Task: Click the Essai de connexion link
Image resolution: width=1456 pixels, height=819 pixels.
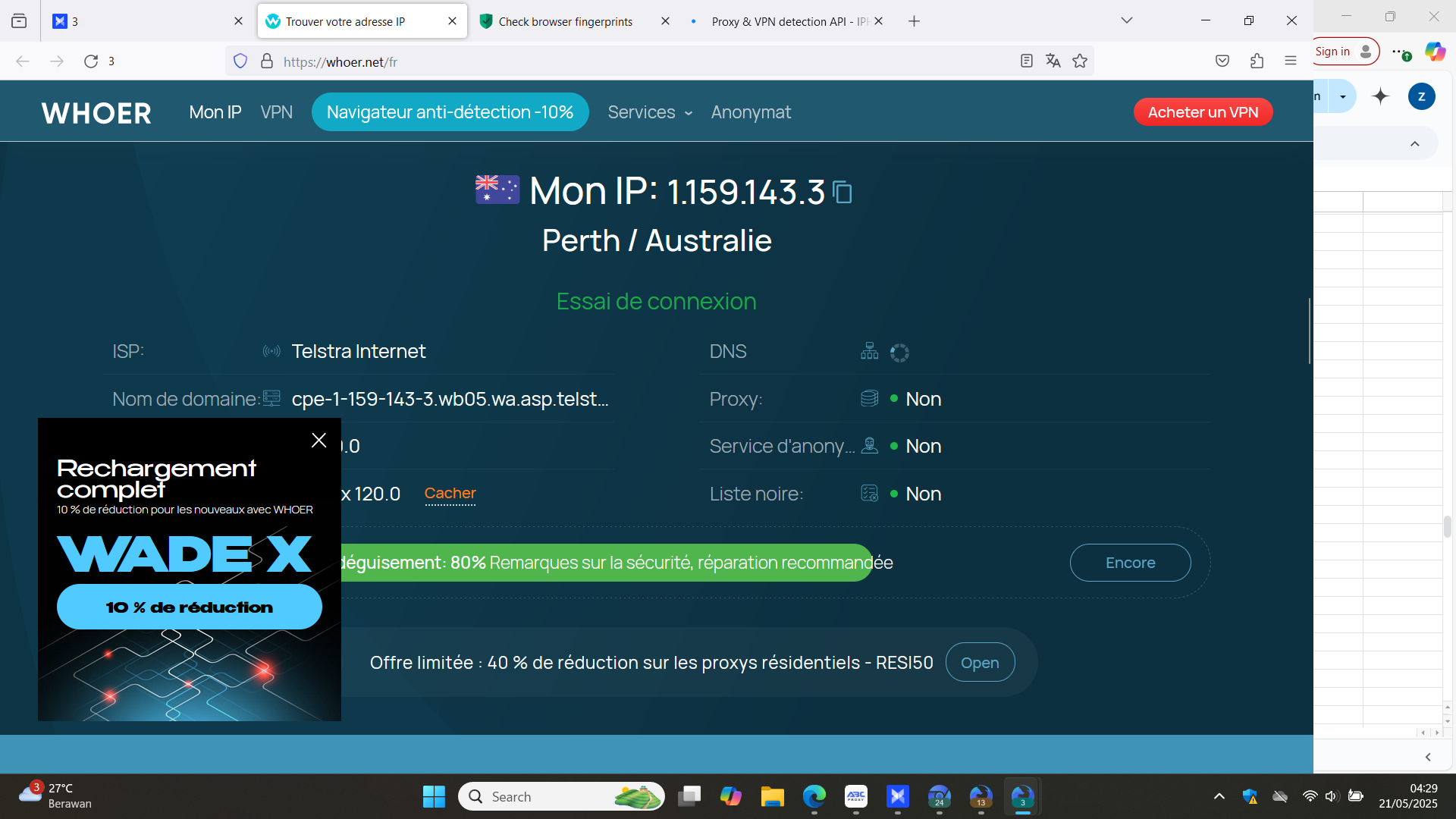Action: (x=657, y=302)
